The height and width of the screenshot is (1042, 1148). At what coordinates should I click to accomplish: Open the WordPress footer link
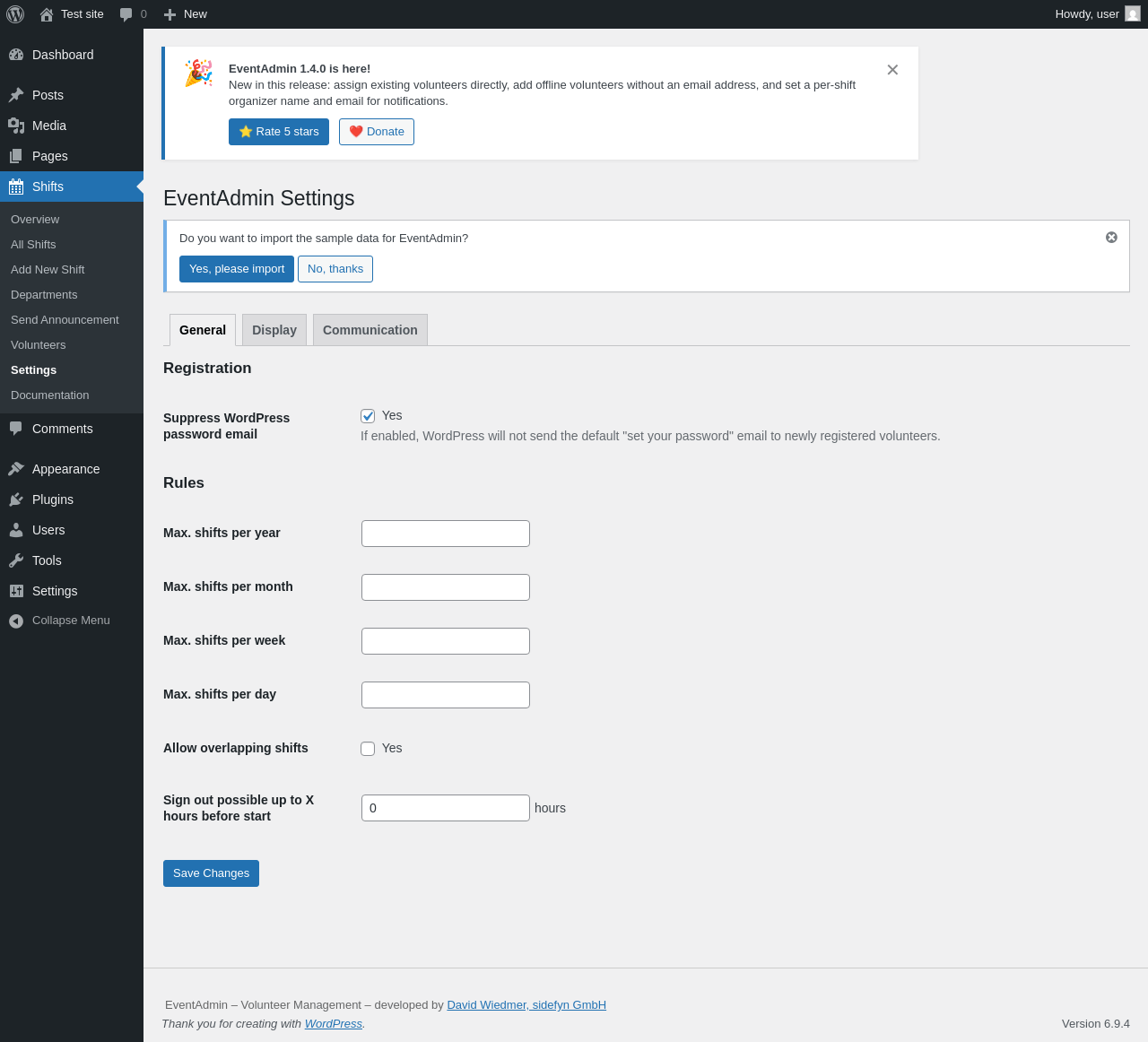[334, 1024]
